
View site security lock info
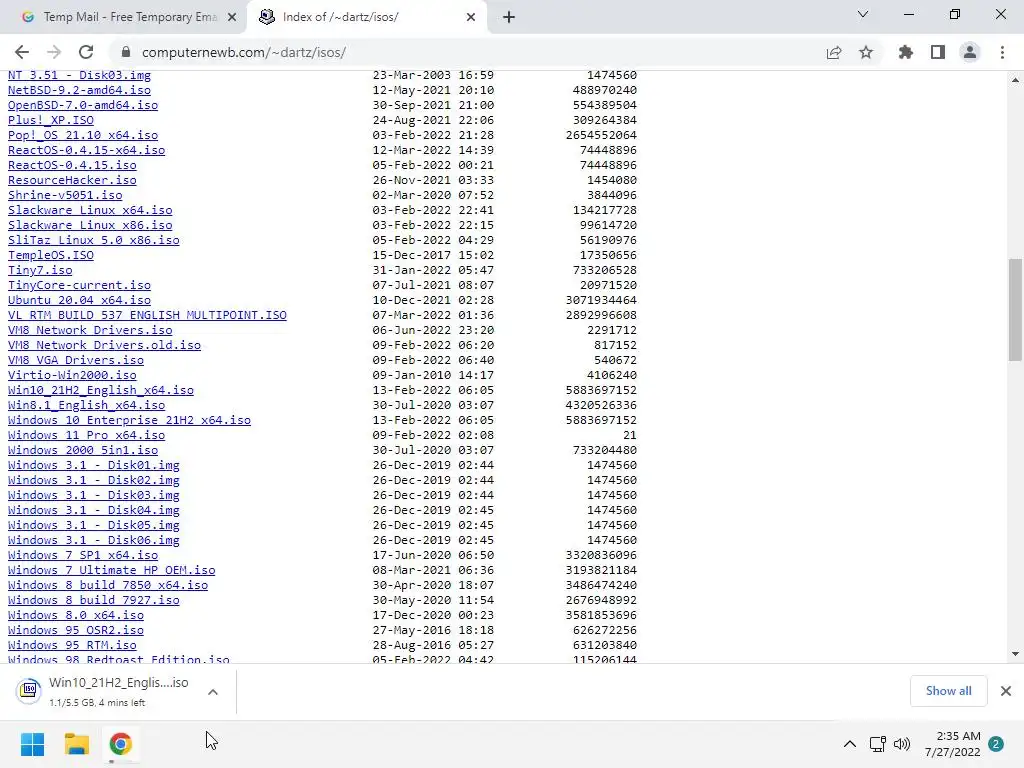click(x=126, y=52)
